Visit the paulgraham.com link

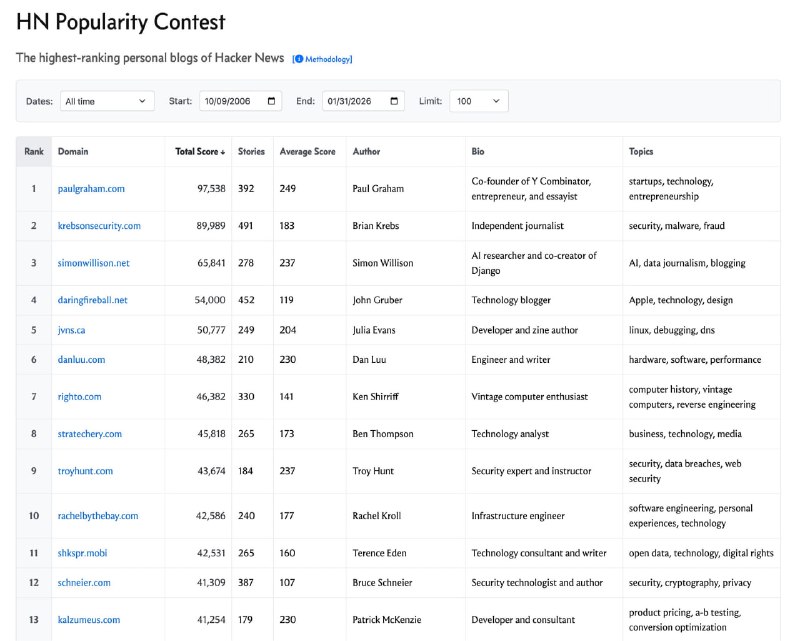point(91,188)
